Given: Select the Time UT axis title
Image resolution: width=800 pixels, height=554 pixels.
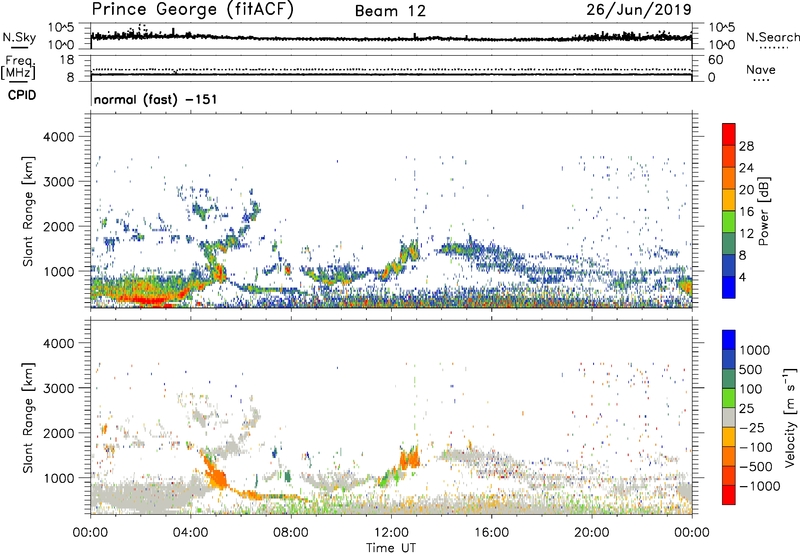Looking at the screenshot, I should pyautogui.click(x=391, y=548).
